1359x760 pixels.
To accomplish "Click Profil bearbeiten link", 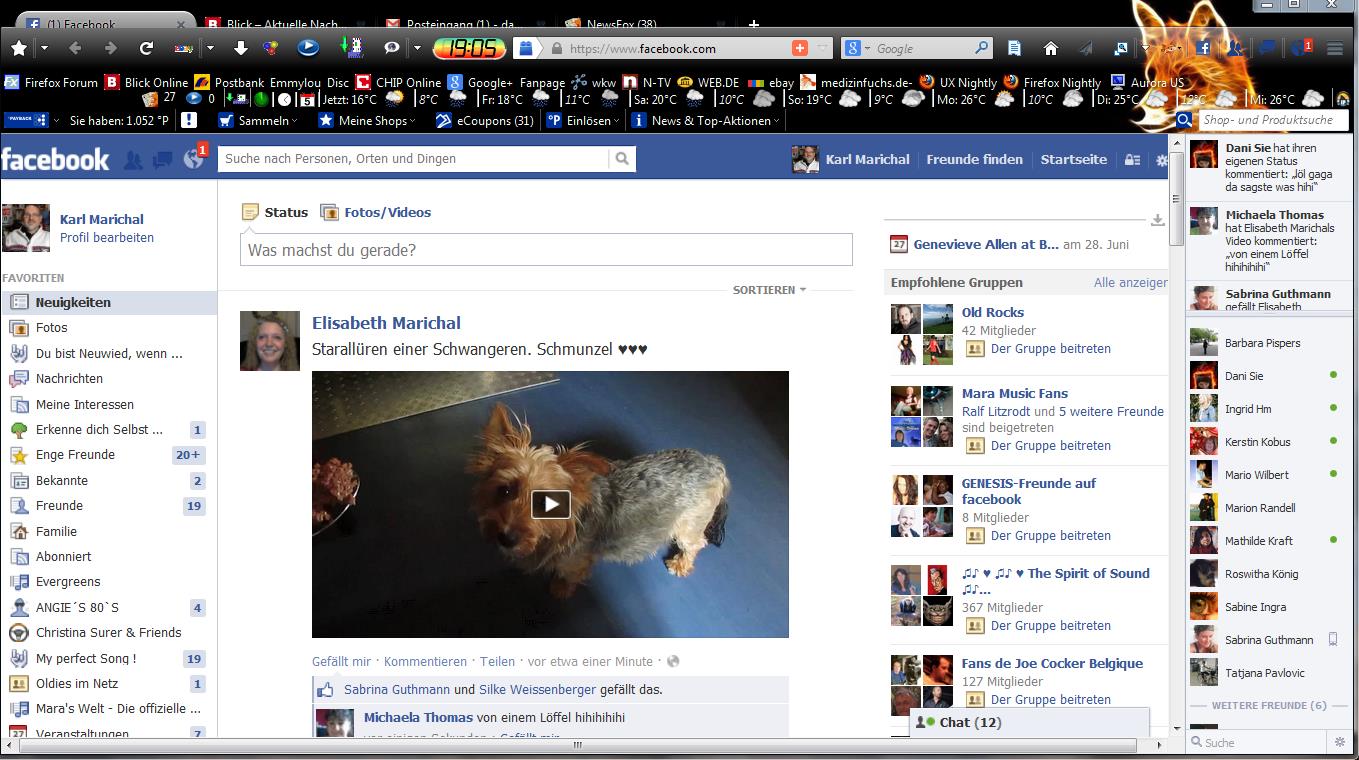I will 107,238.
